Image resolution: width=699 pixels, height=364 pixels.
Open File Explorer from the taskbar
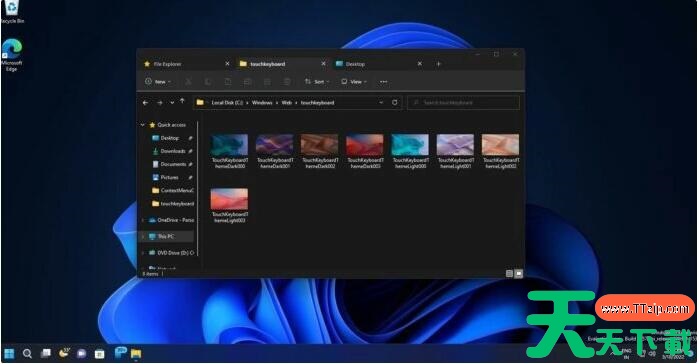tap(136, 354)
